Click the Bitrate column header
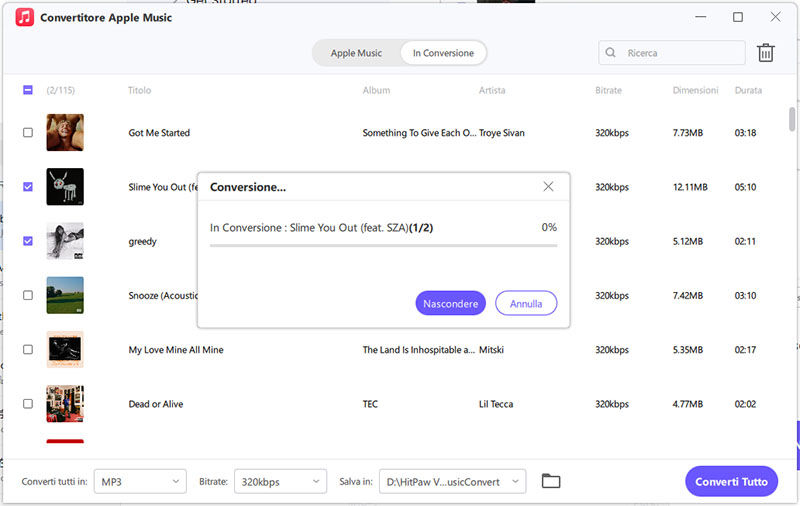The width and height of the screenshot is (800, 506). 608,90
